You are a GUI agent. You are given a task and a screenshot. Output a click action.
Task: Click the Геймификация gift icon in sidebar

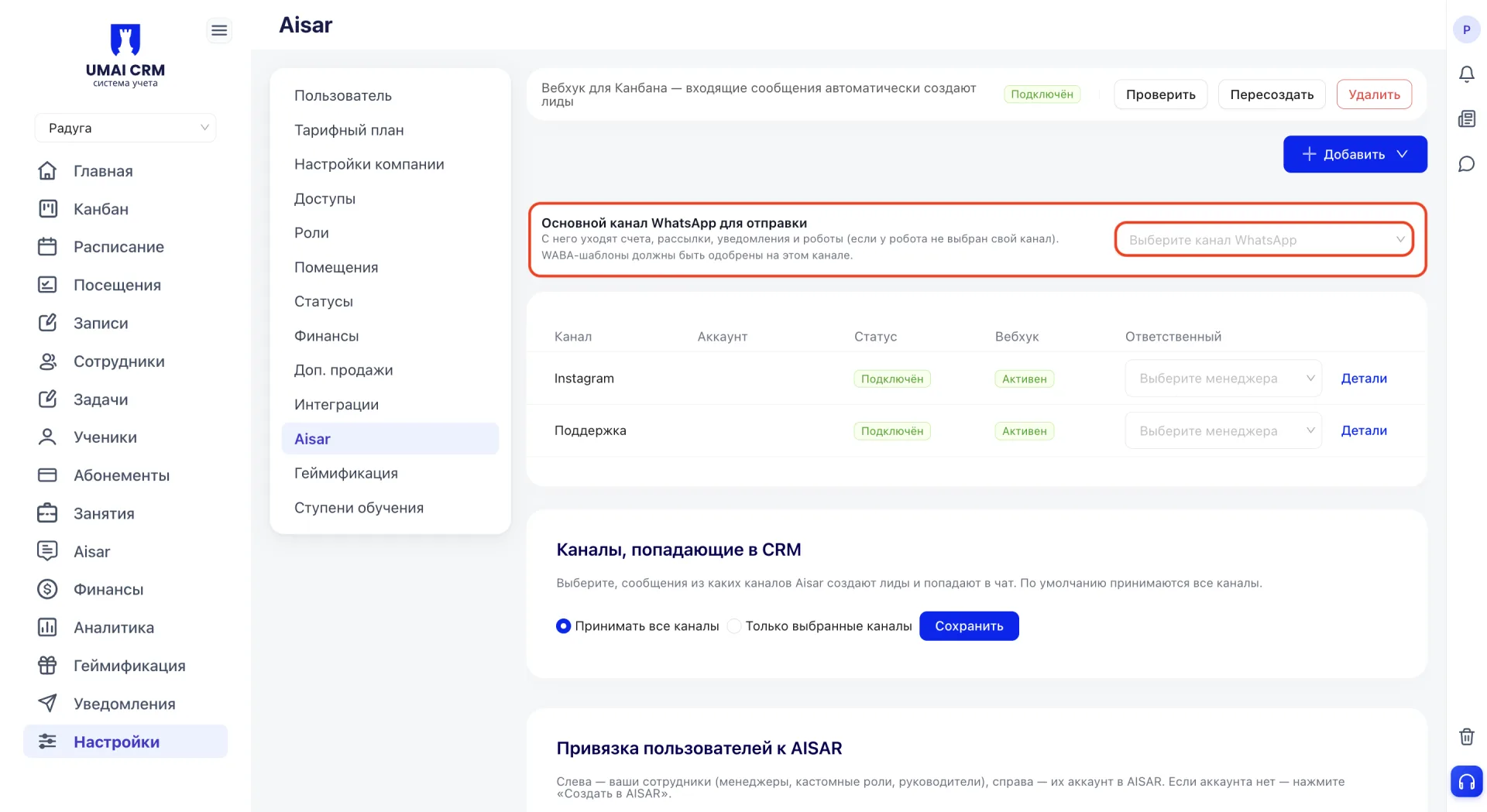click(47, 665)
